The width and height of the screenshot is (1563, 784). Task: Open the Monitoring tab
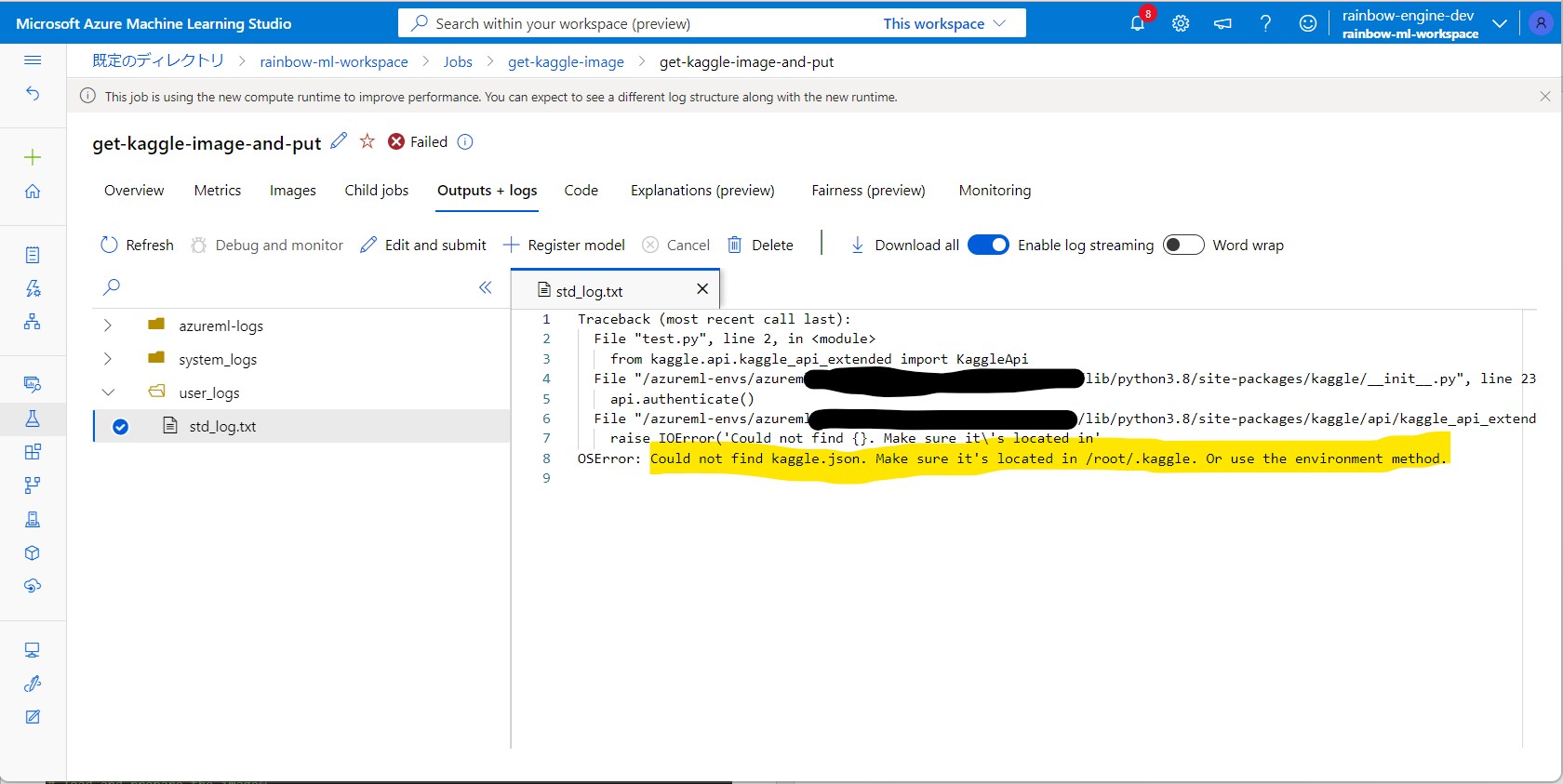[995, 190]
